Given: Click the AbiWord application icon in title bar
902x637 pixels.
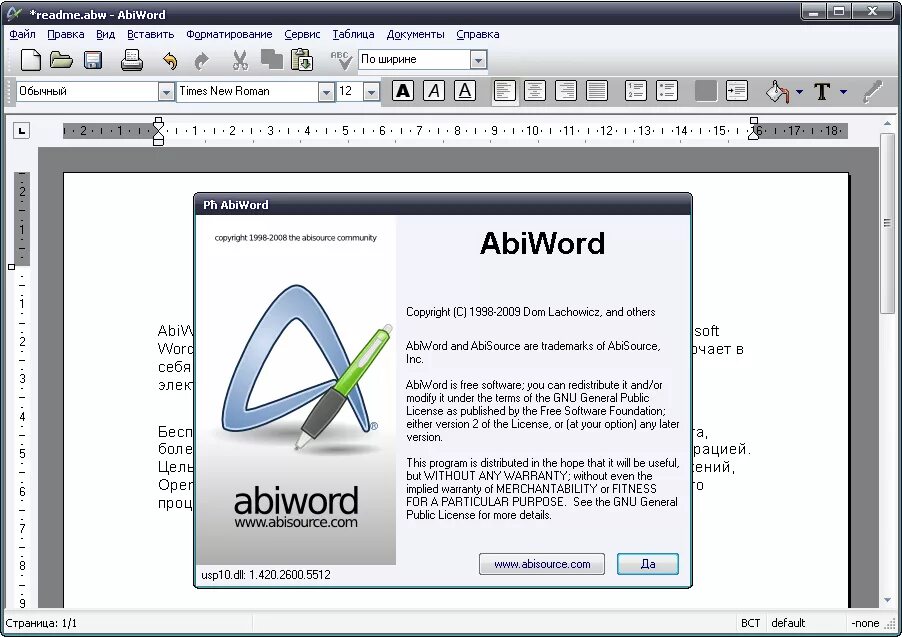Looking at the screenshot, I should [x=14, y=13].
